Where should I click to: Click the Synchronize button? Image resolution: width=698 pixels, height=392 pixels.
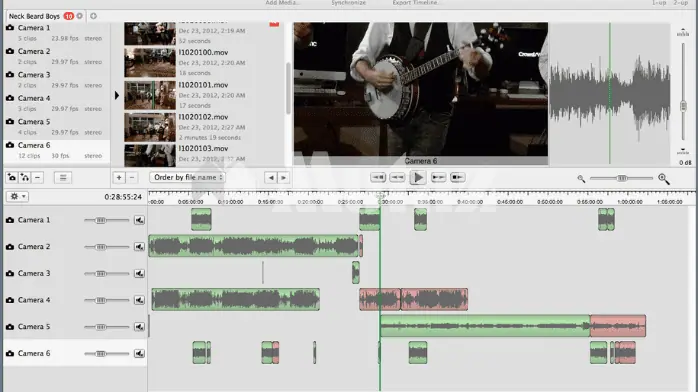pos(349,3)
